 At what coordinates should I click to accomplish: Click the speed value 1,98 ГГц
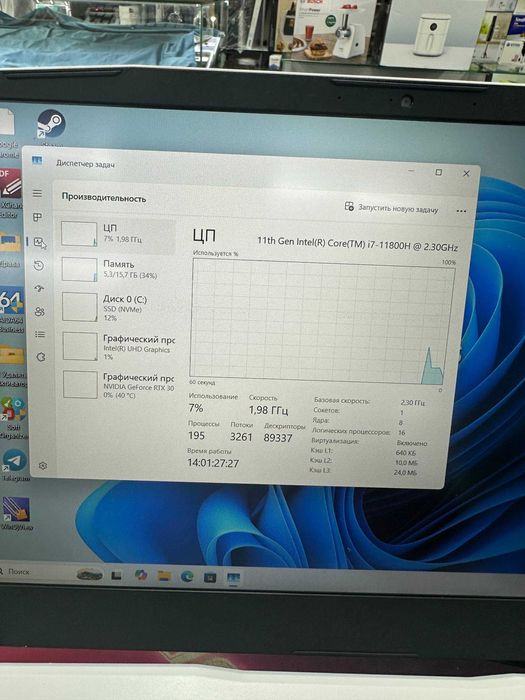click(x=268, y=410)
